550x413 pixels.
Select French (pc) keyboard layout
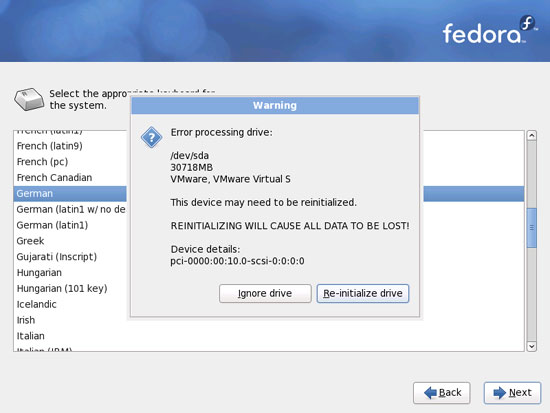[x=42, y=162]
